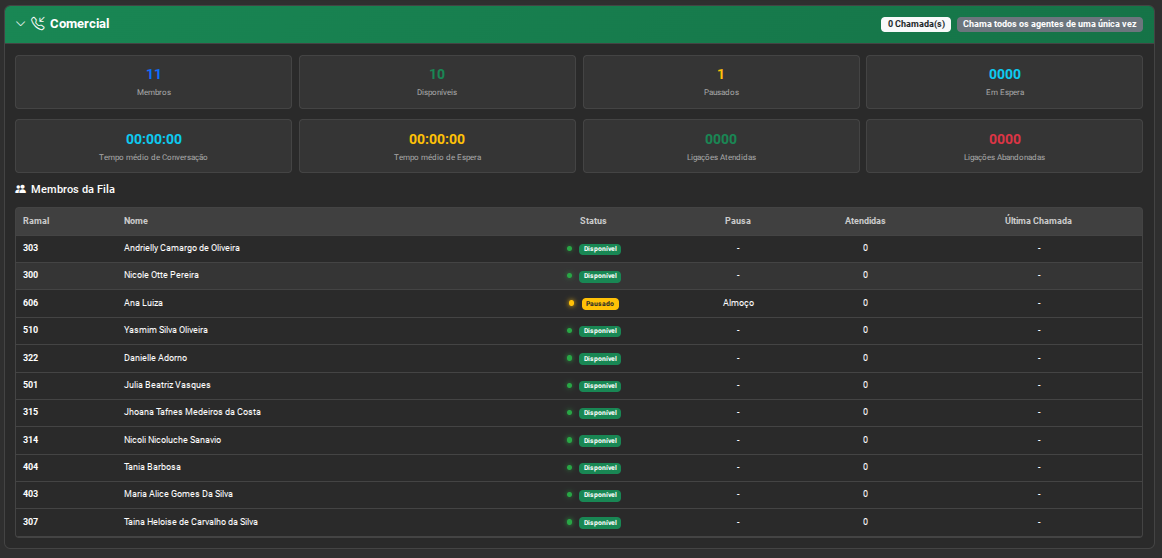Select the name Tania Barbosa
The width and height of the screenshot is (1162, 558).
pyautogui.click(x=153, y=468)
